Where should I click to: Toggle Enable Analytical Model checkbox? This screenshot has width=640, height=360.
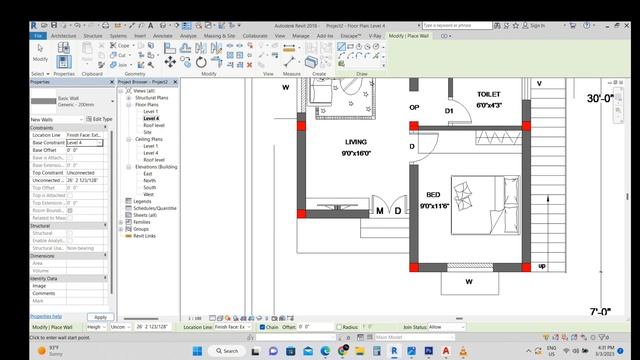tap(70, 240)
